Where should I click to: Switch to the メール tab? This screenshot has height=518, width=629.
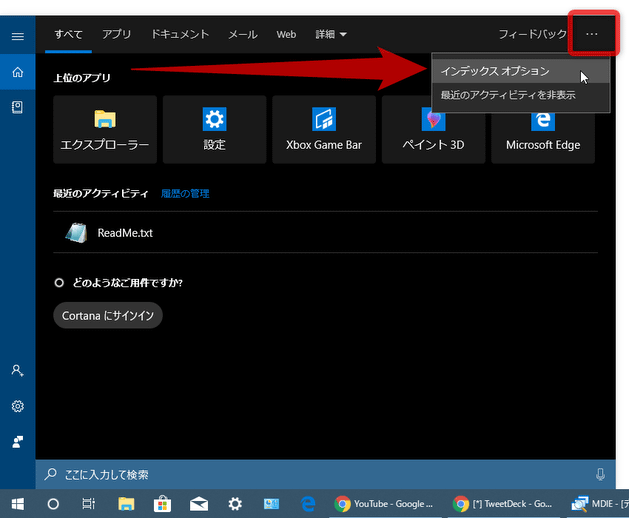coord(243,35)
